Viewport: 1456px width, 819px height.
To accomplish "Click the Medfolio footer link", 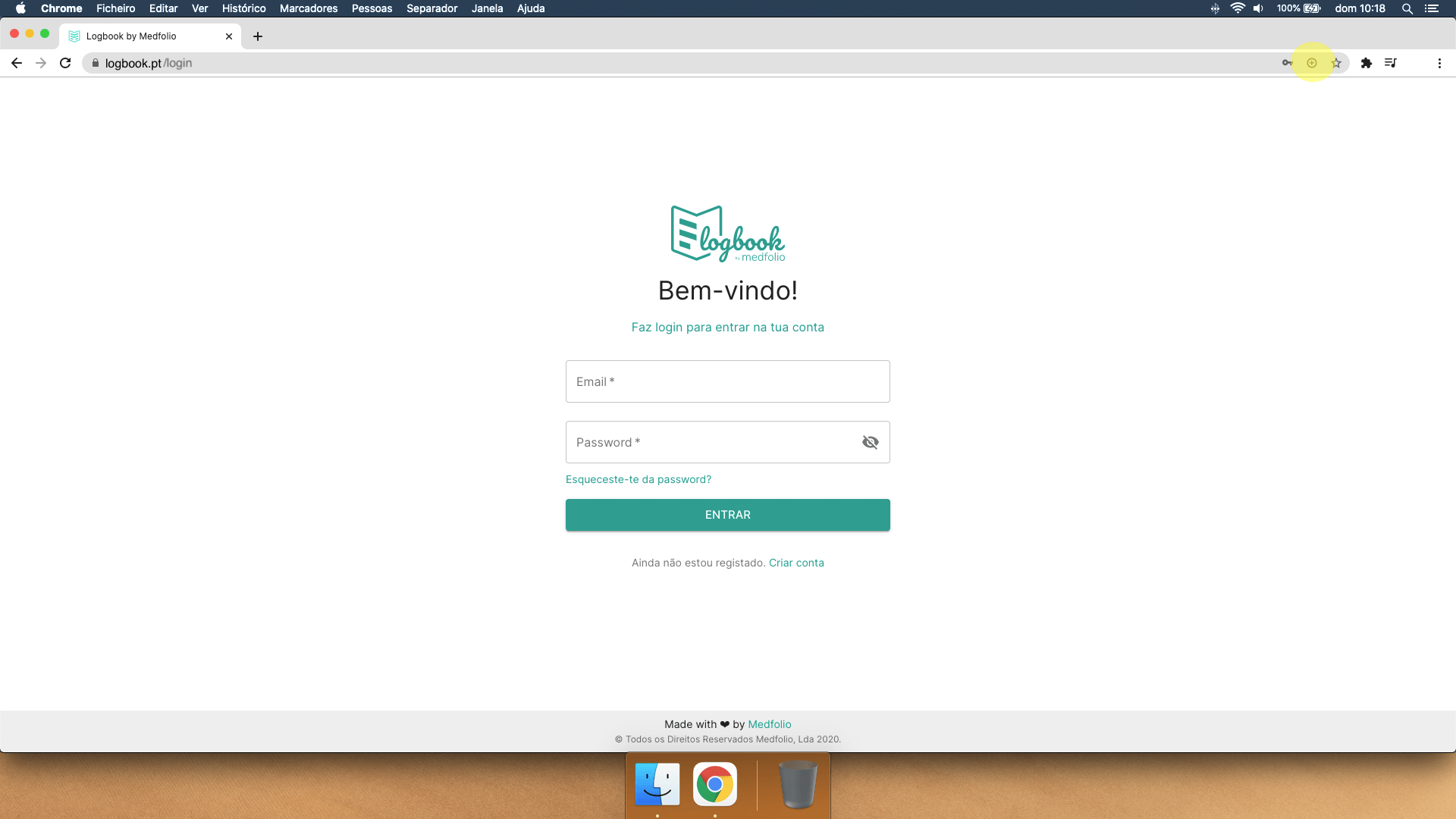I will tap(770, 724).
